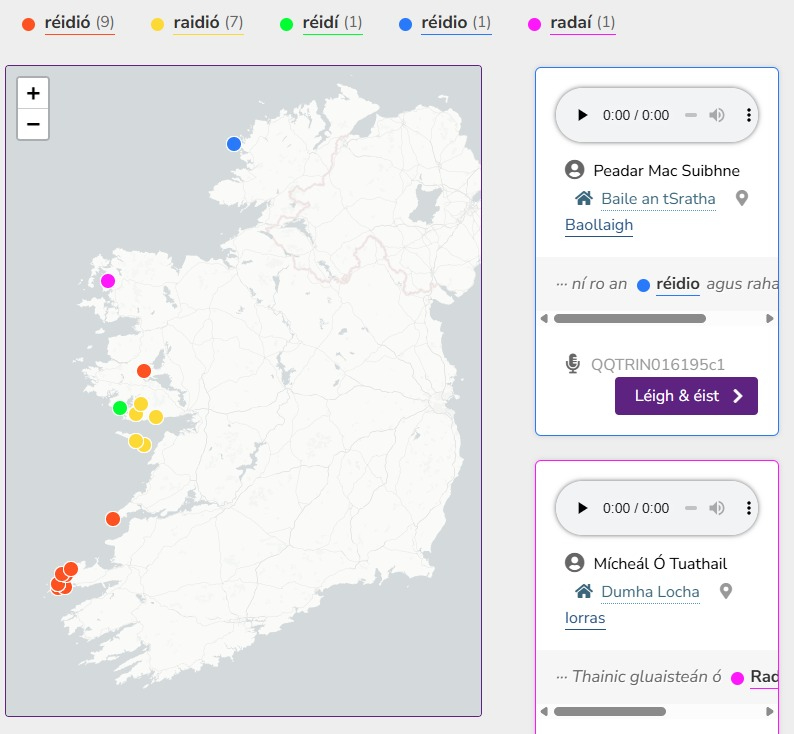The image size is (794, 734).
Task: Toggle the réidí (1) legend filter
Action: 322,22
